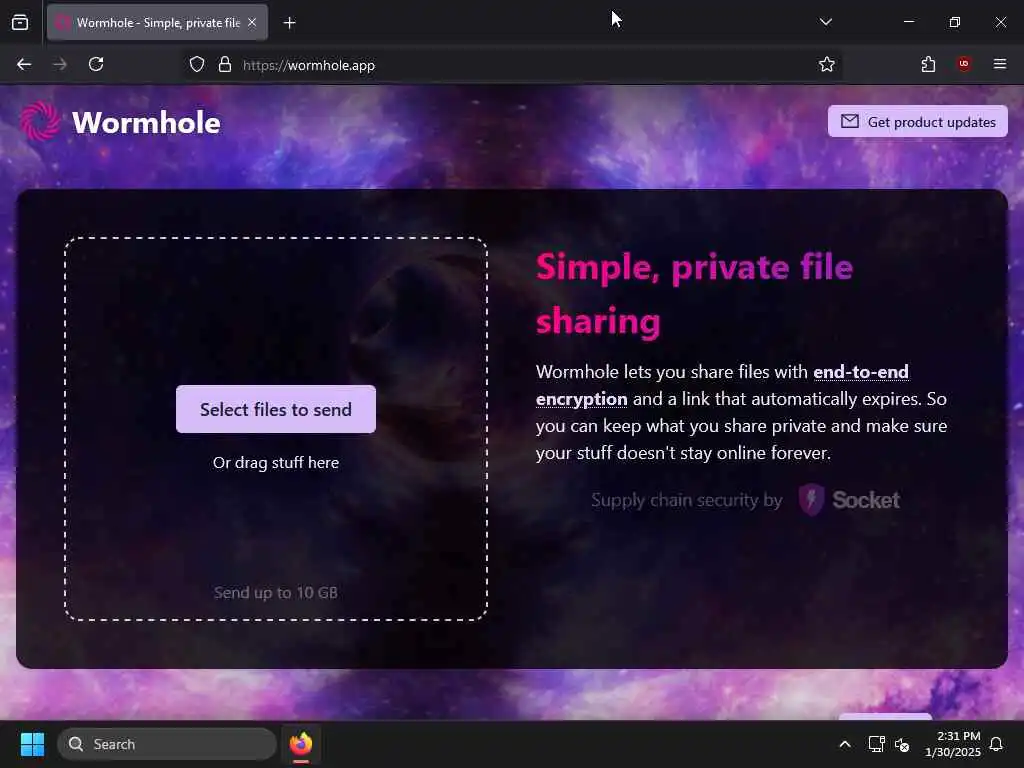Click Select files to send button
1024x768 pixels.
pos(276,409)
